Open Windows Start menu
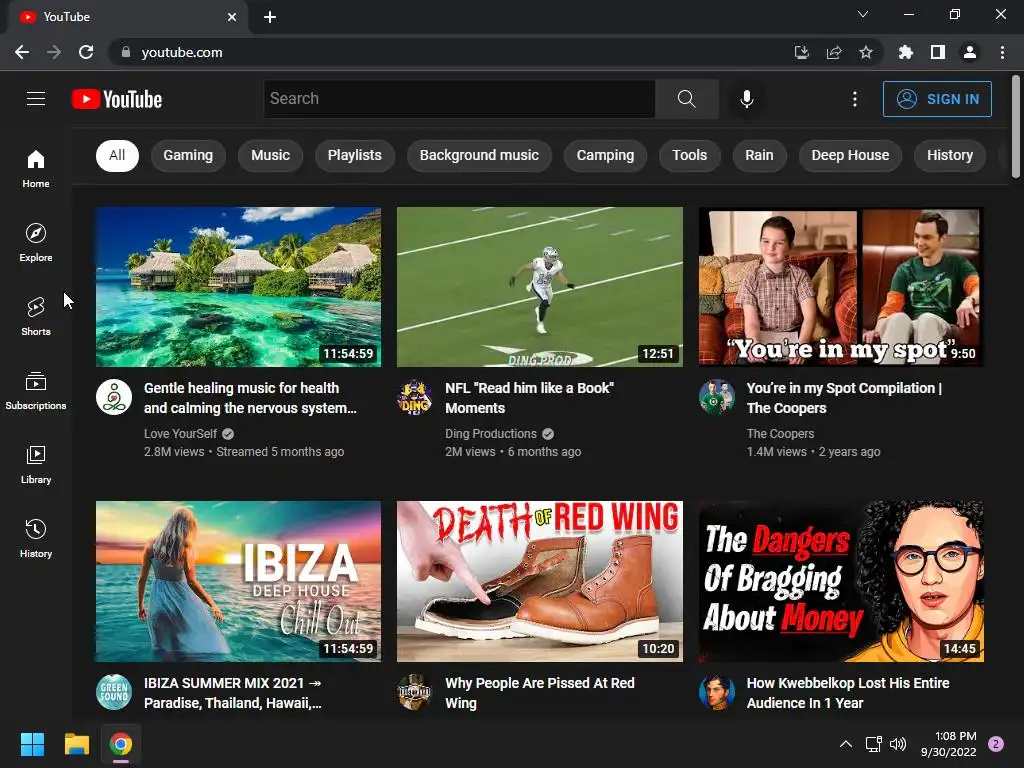 (x=32, y=744)
